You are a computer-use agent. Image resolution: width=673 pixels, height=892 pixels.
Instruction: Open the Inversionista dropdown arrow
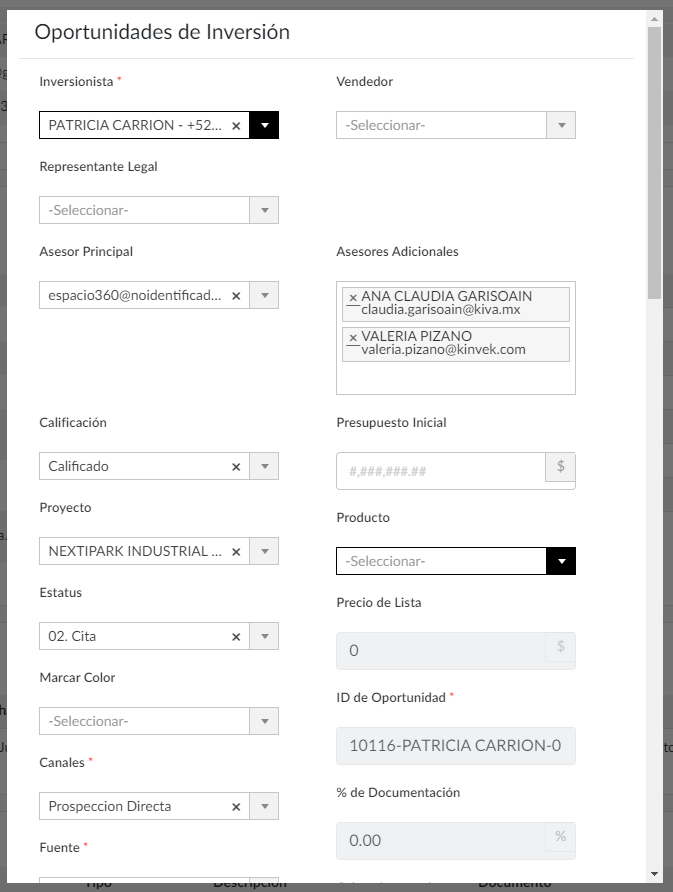265,125
